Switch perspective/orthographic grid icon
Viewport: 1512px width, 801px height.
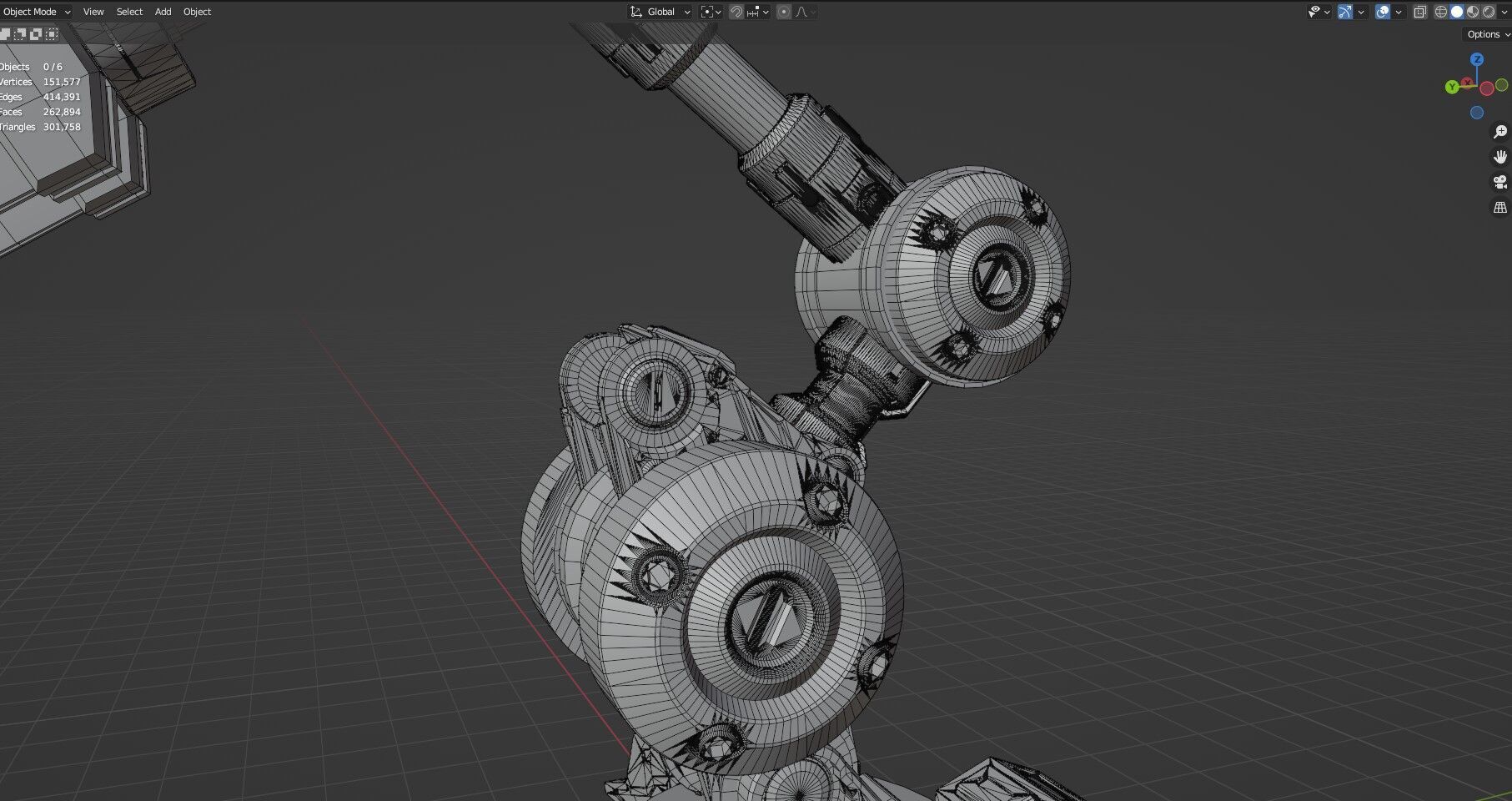(1499, 207)
